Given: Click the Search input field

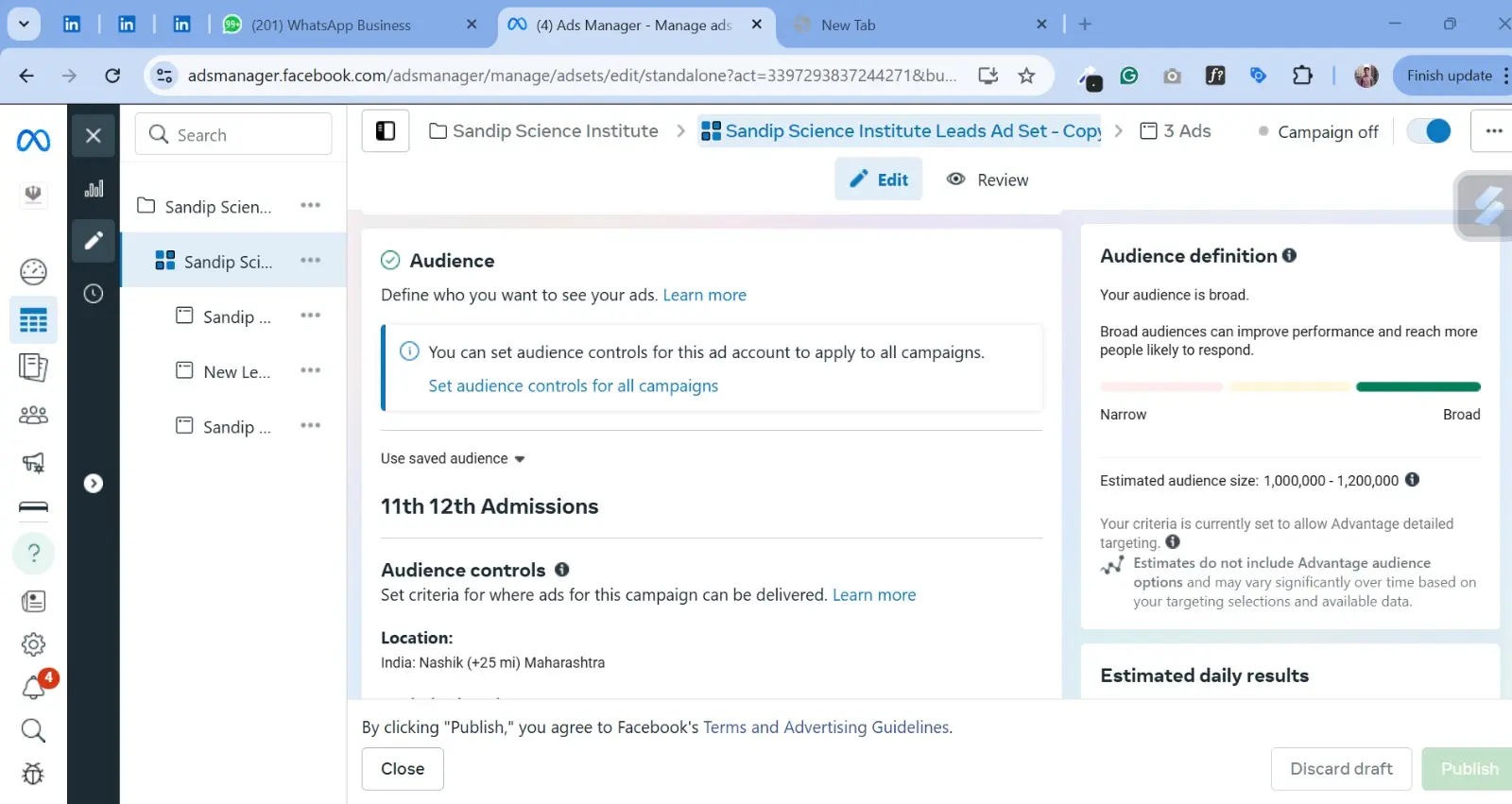Looking at the screenshot, I should click(233, 135).
